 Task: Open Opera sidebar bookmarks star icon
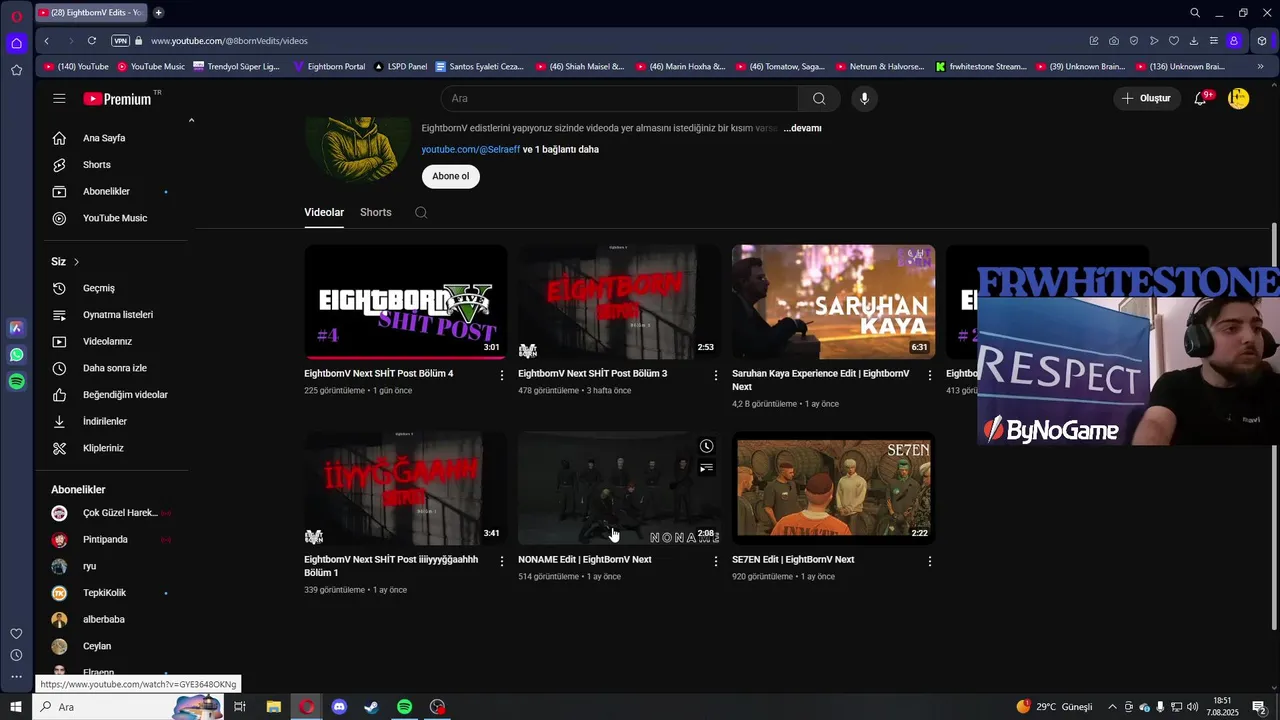pos(16,70)
